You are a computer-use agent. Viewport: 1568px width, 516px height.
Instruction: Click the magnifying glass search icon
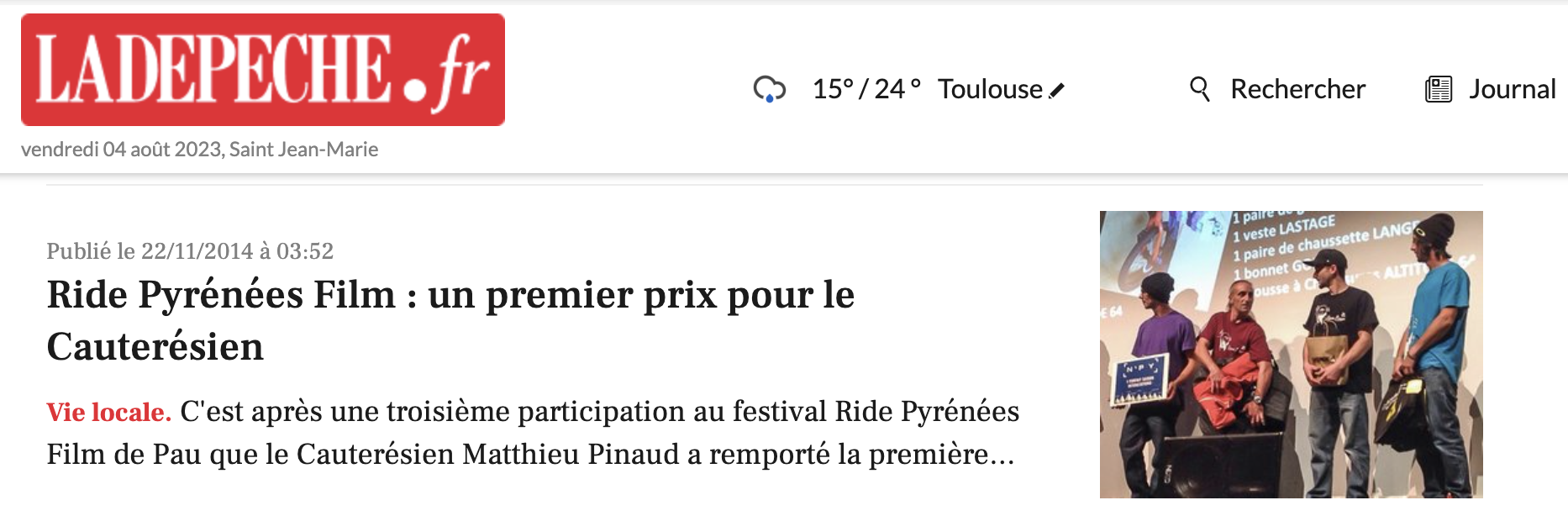tap(1200, 89)
